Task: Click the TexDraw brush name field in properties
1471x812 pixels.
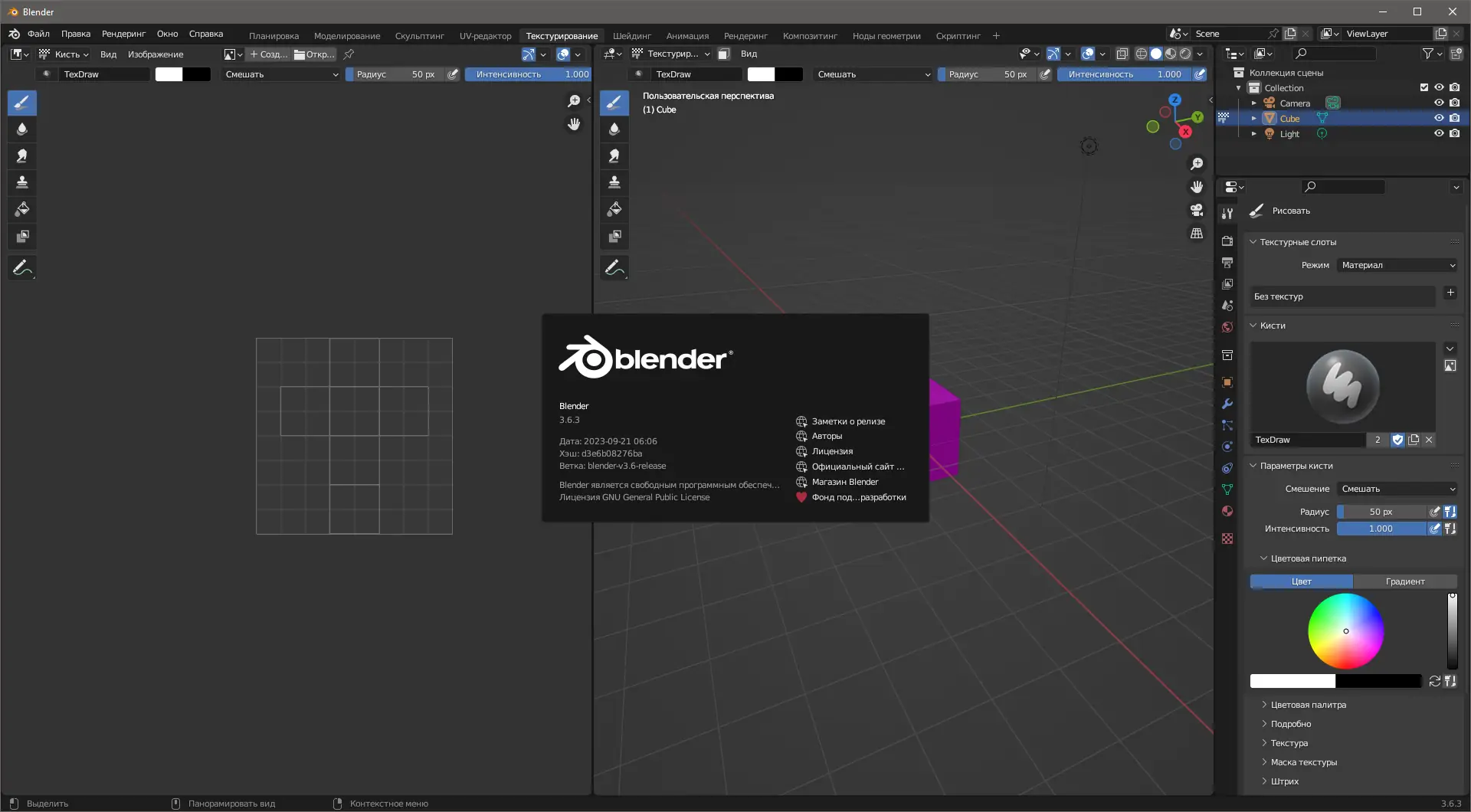Action: click(x=1307, y=440)
